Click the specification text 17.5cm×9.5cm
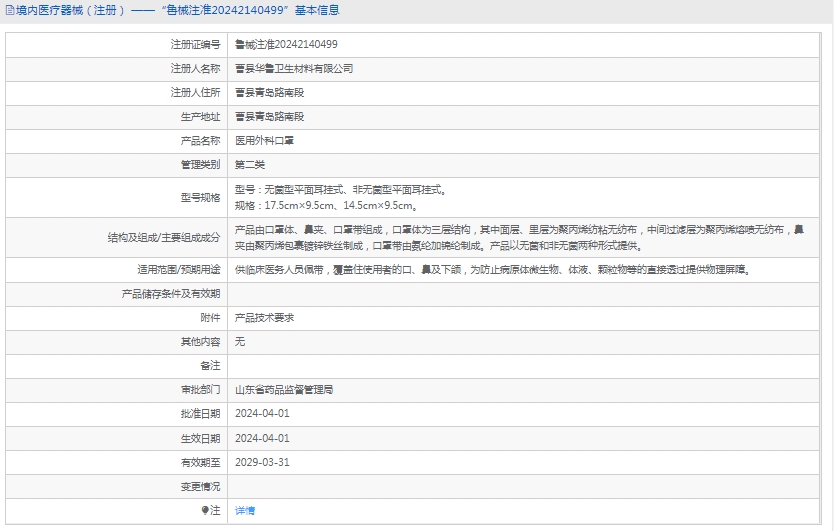 (297, 205)
